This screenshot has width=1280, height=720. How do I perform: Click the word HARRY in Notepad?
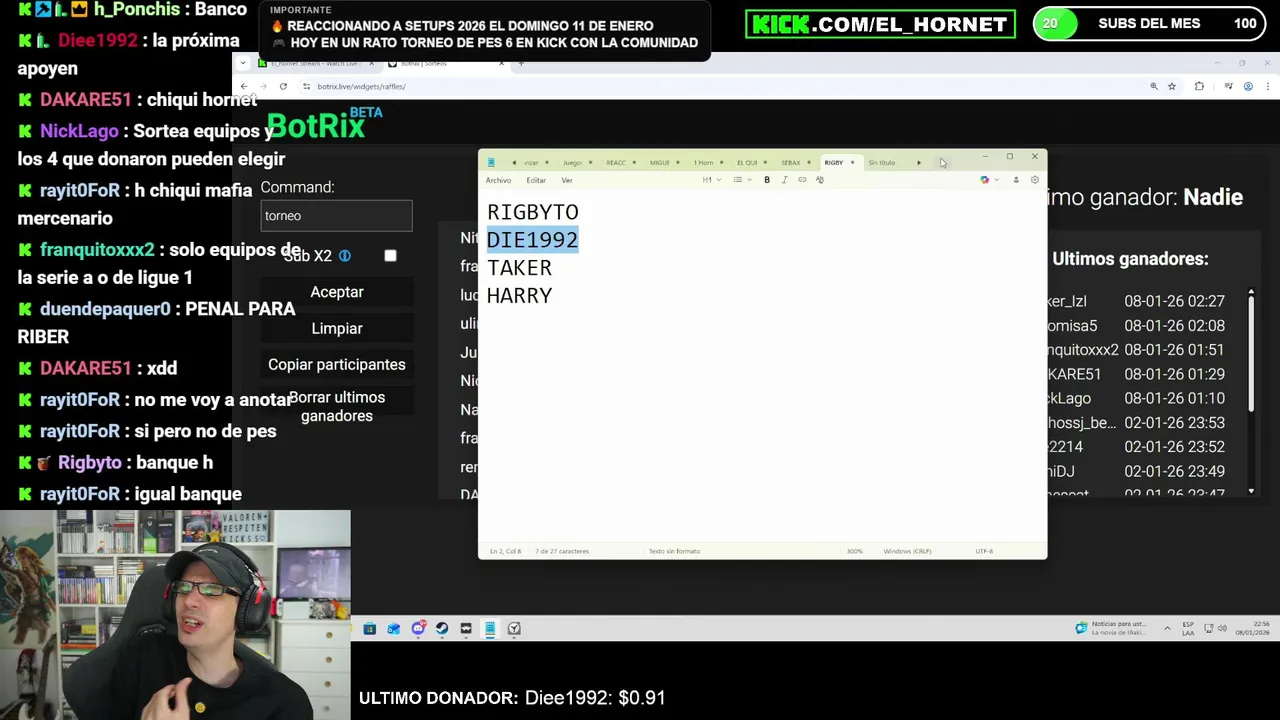click(x=519, y=296)
